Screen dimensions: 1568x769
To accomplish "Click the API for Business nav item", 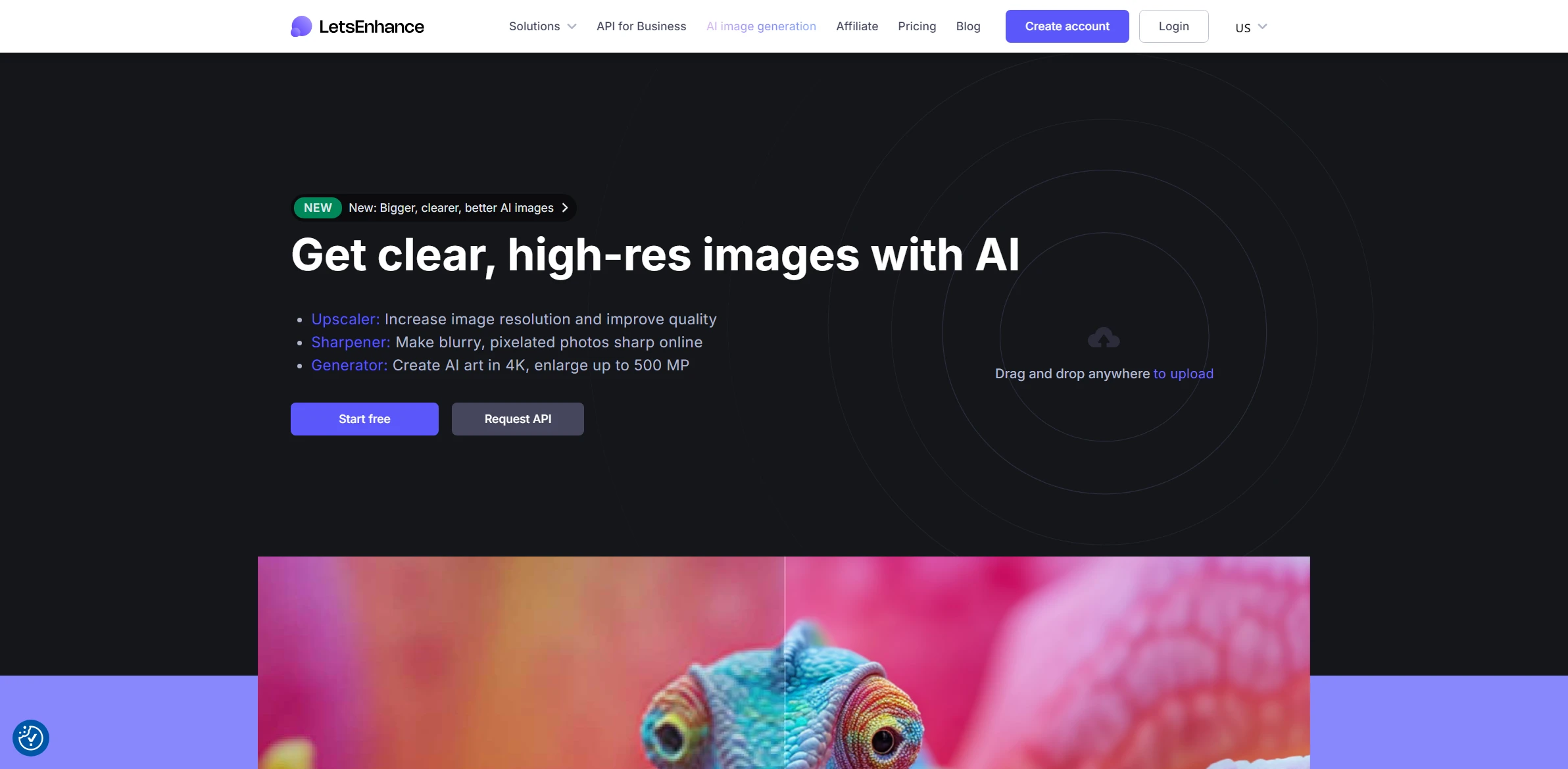I will pyautogui.click(x=641, y=26).
